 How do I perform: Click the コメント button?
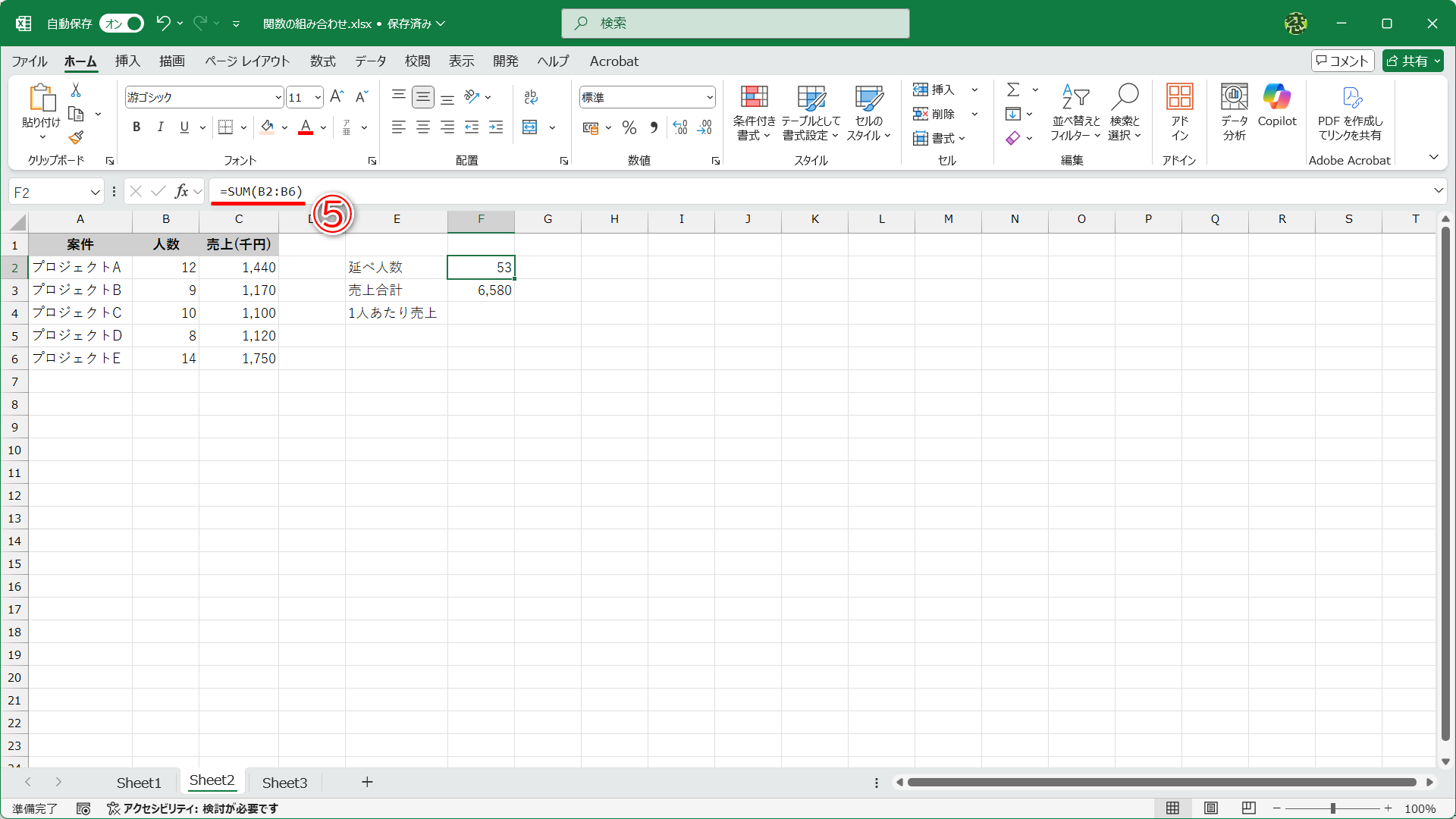[x=1342, y=61]
